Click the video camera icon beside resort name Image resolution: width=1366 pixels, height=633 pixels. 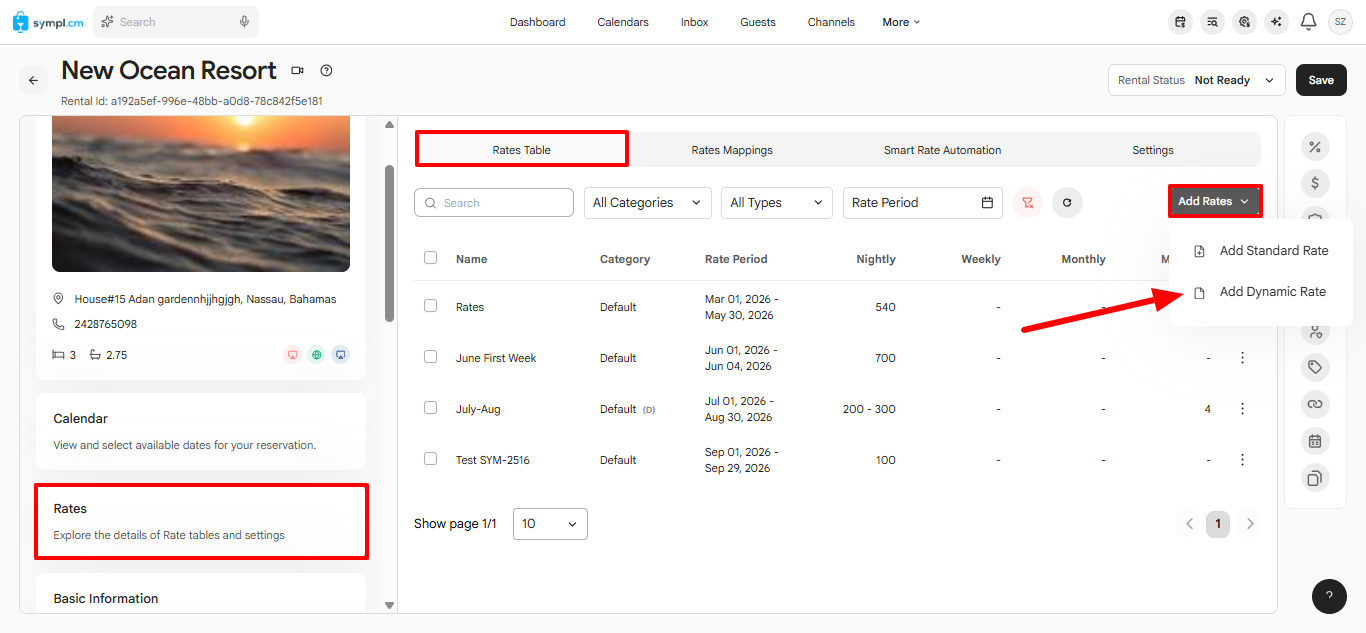297,70
